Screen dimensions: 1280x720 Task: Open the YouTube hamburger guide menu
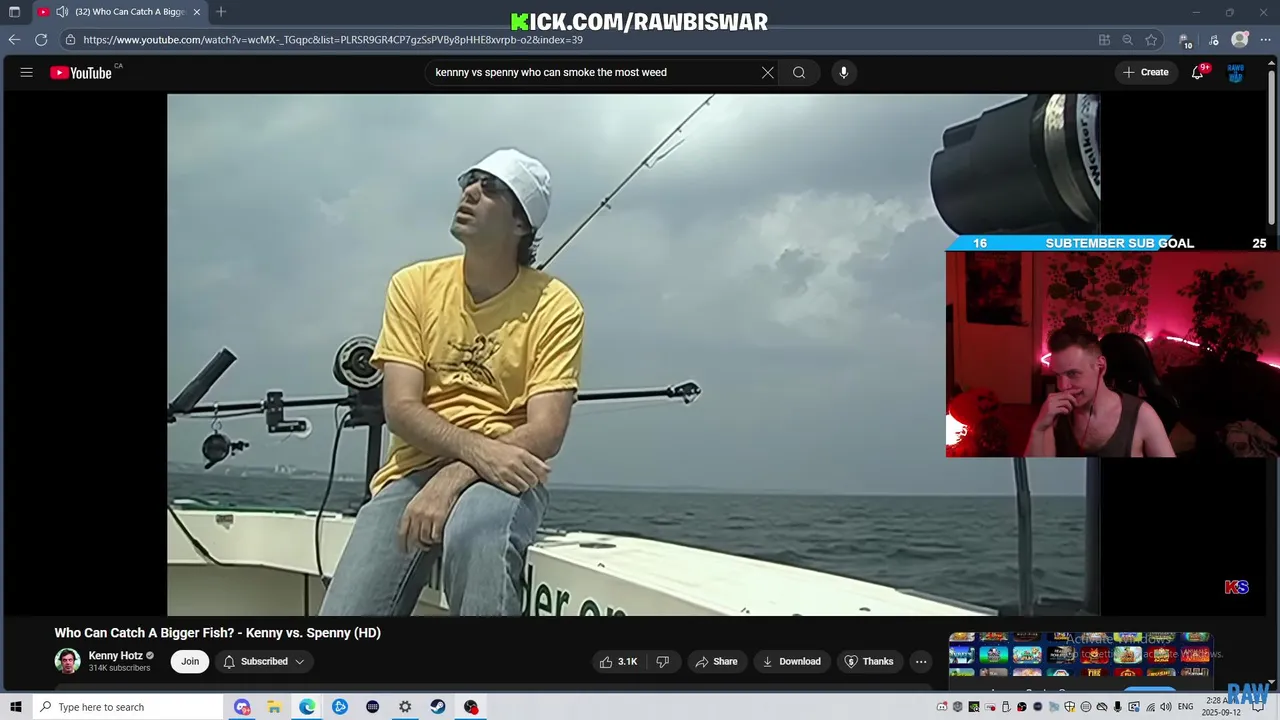tap(27, 72)
